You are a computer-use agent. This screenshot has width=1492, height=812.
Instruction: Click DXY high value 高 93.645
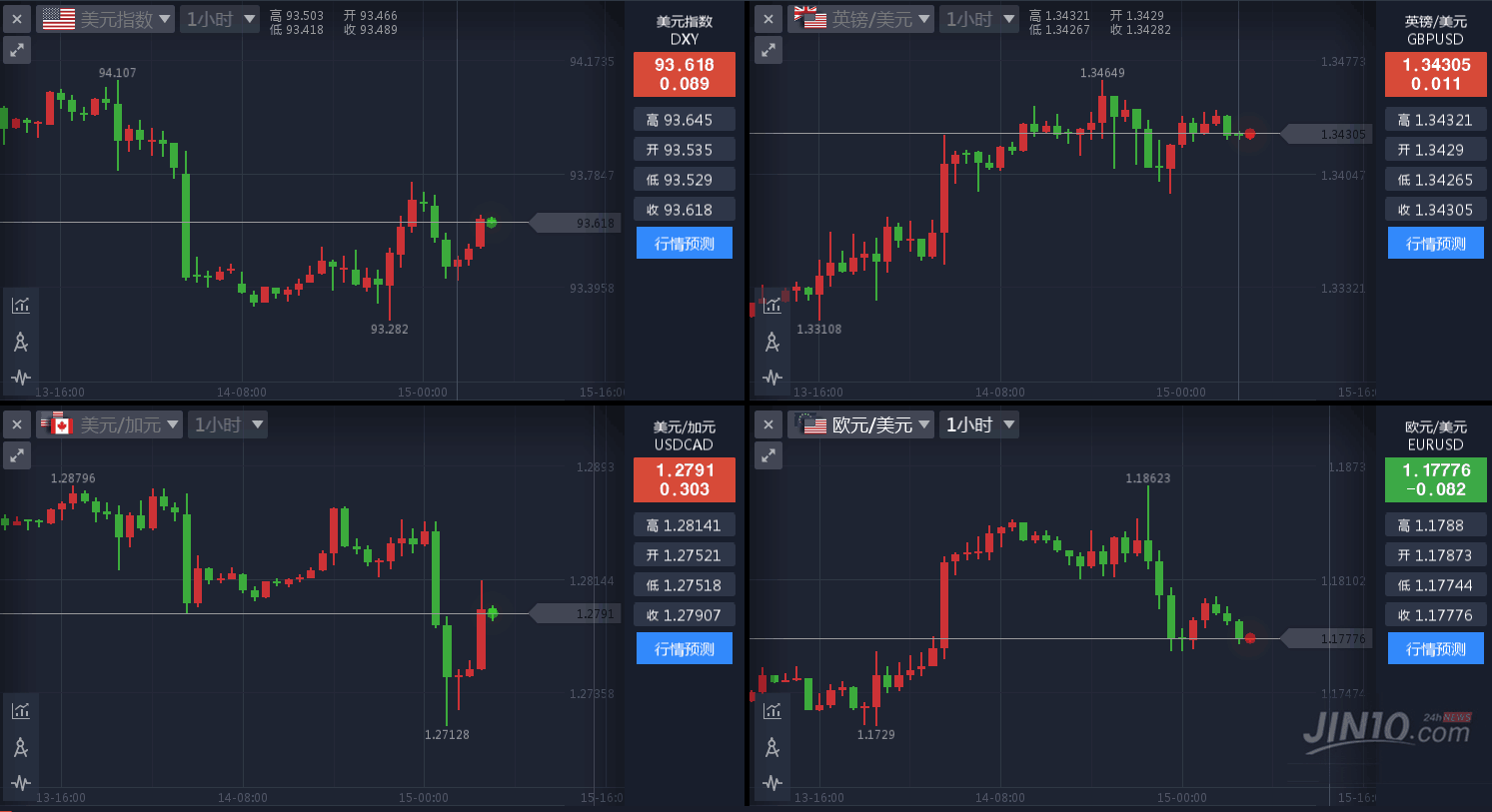[685, 120]
